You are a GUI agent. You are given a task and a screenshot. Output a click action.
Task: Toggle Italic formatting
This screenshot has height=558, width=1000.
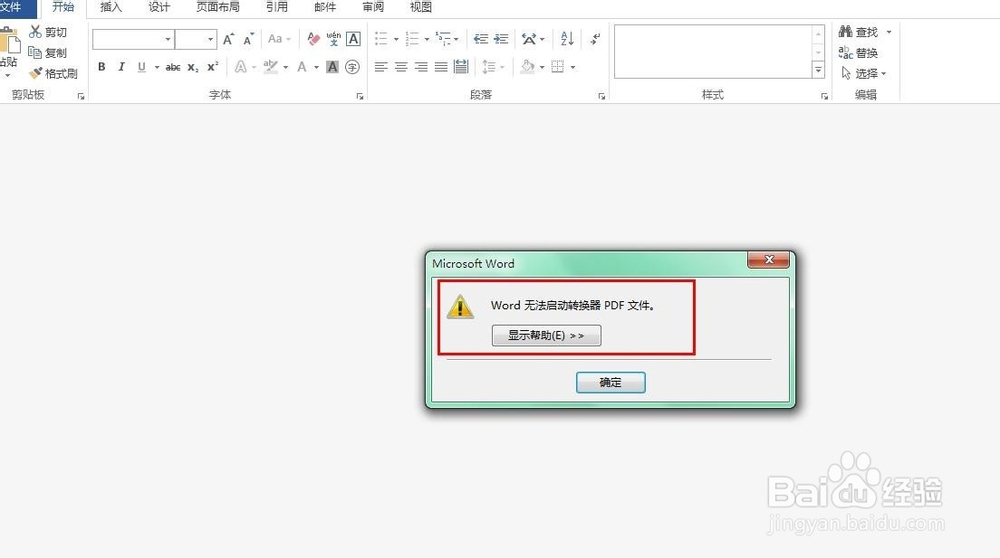[x=121, y=67]
